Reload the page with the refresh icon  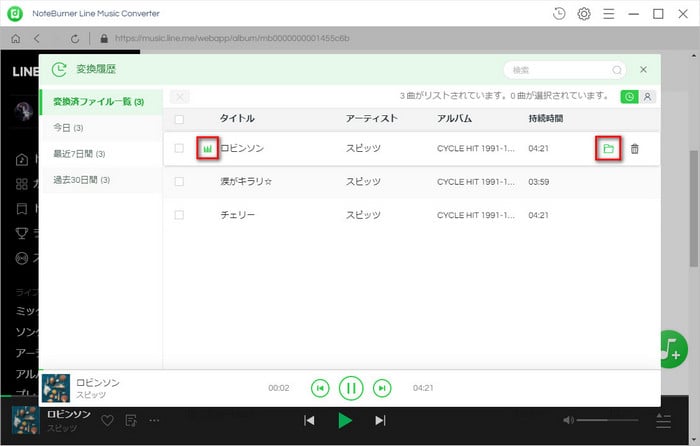(75, 39)
